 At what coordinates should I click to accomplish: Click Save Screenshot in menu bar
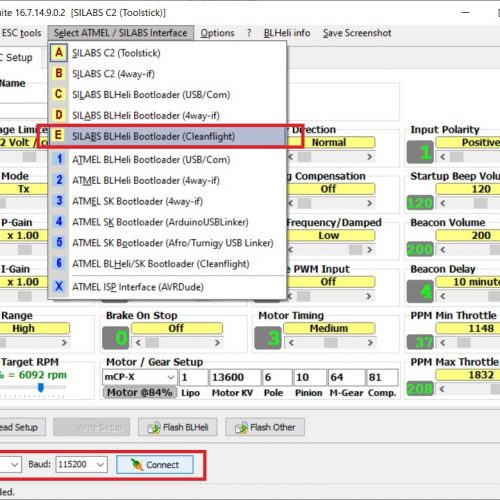(x=357, y=33)
